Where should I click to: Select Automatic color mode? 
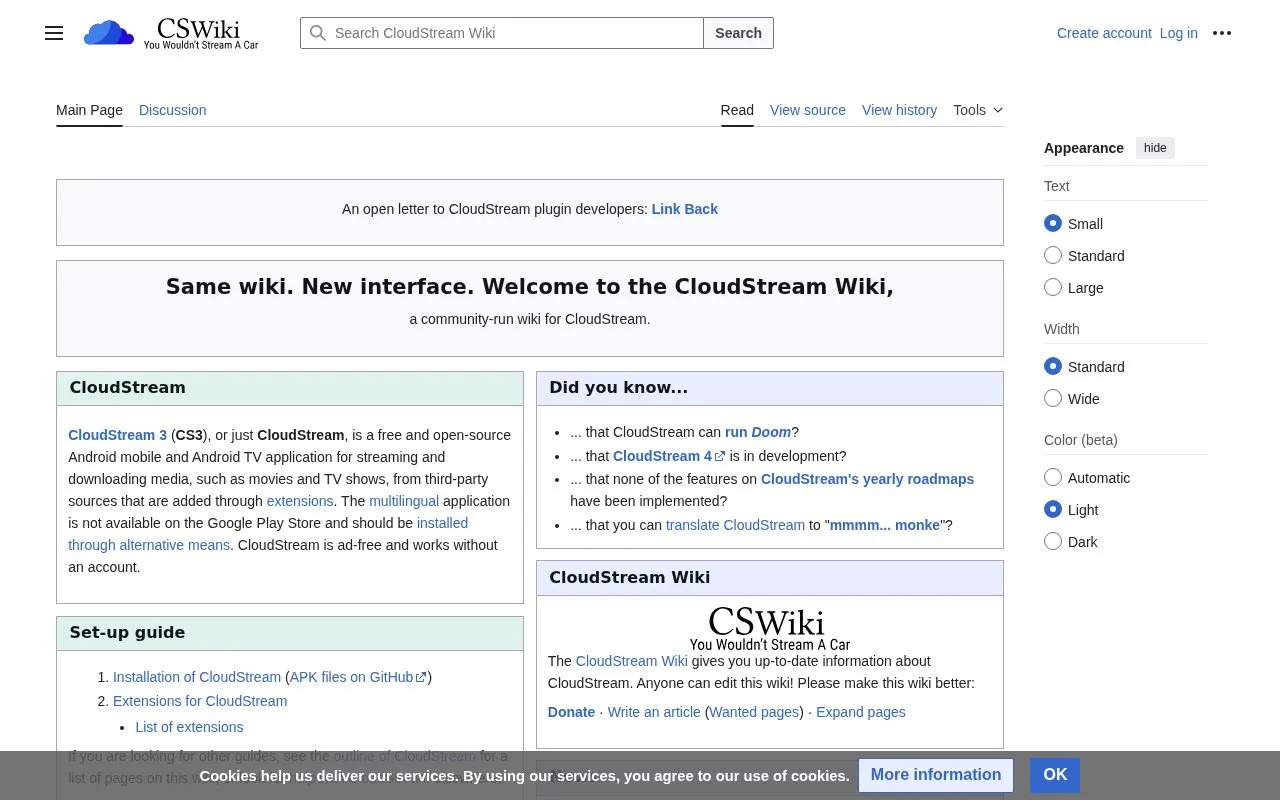coord(1053,478)
